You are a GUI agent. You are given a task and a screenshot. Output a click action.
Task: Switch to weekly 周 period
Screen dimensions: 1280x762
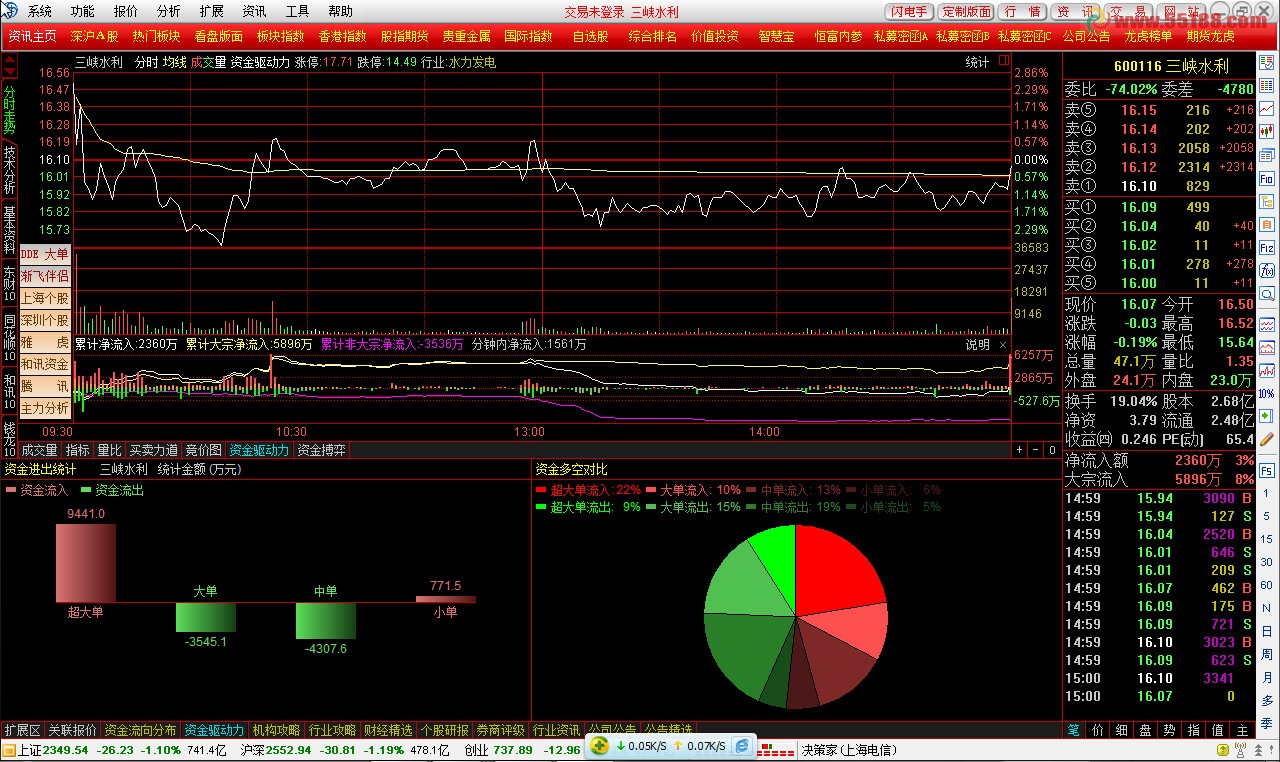coord(1267,653)
